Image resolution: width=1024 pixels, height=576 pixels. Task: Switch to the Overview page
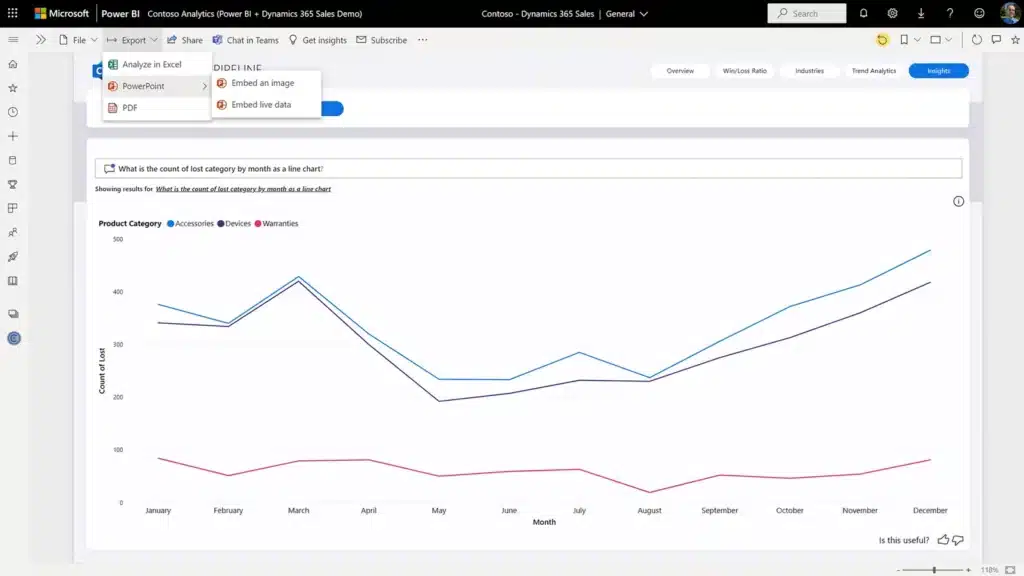tap(680, 71)
